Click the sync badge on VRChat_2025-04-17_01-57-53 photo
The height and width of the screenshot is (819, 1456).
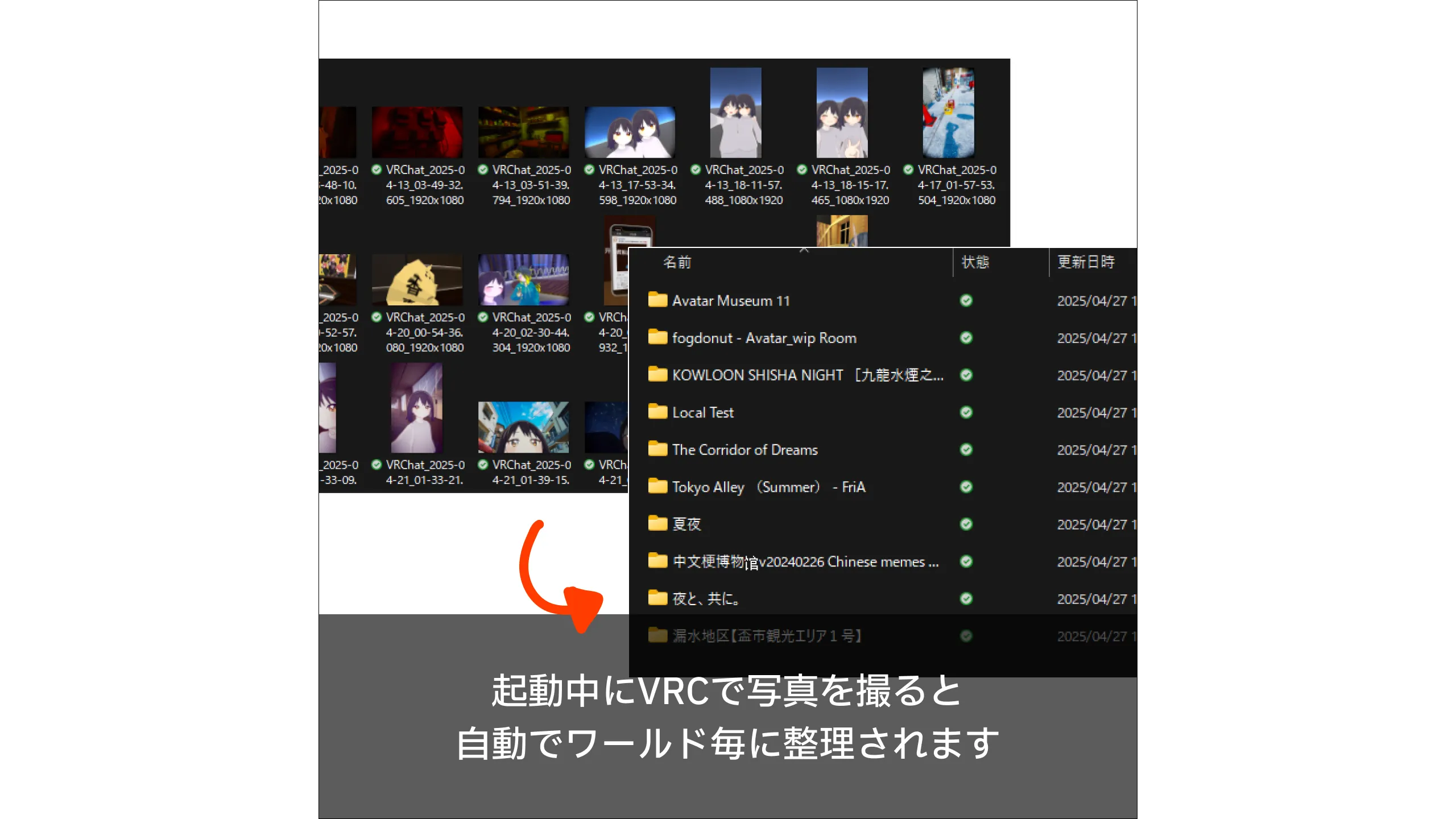[x=908, y=169]
